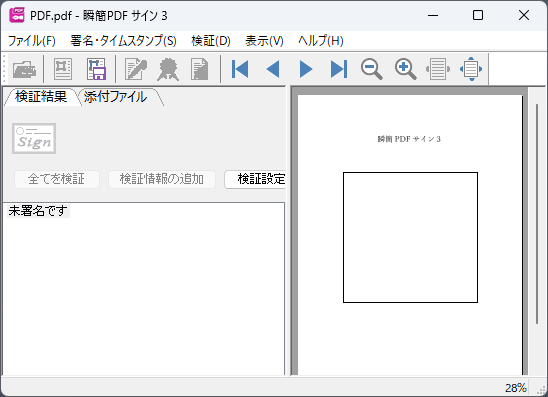Click the square box on the PDF page
The height and width of the screenshot is (397, 548).
click(x=410, y=237)
